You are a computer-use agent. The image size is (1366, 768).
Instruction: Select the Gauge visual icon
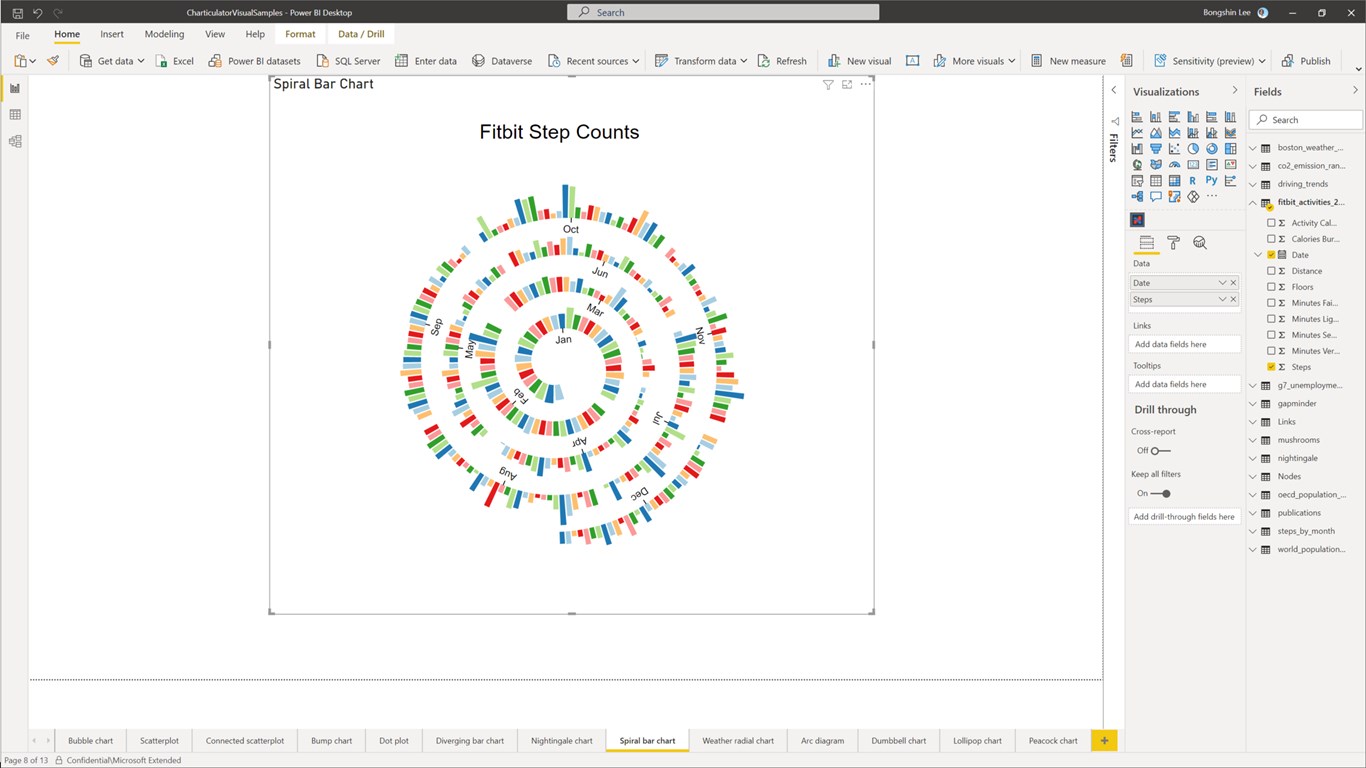pyautogui.click(x=1175, y=164)
